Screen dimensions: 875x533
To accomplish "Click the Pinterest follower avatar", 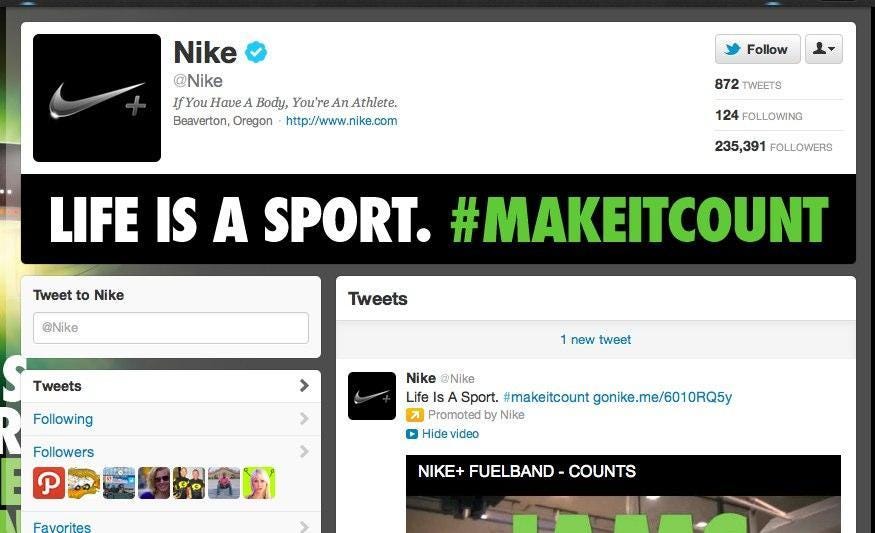I will tap(49, 483).
